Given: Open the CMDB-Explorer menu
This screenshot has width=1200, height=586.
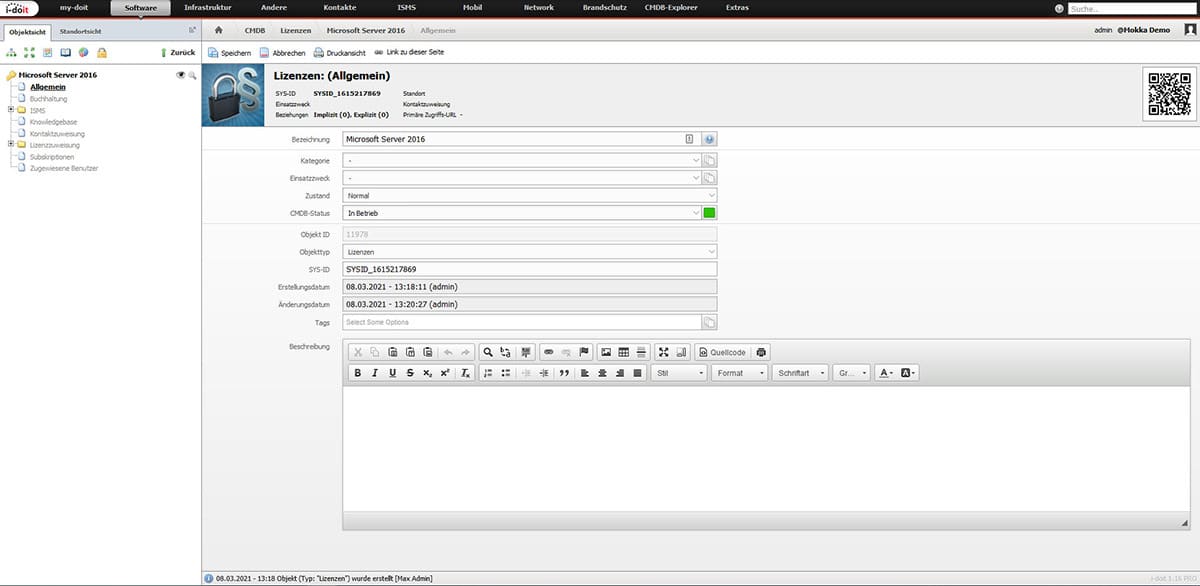Looking at the screenshot, I should (672, 7).
